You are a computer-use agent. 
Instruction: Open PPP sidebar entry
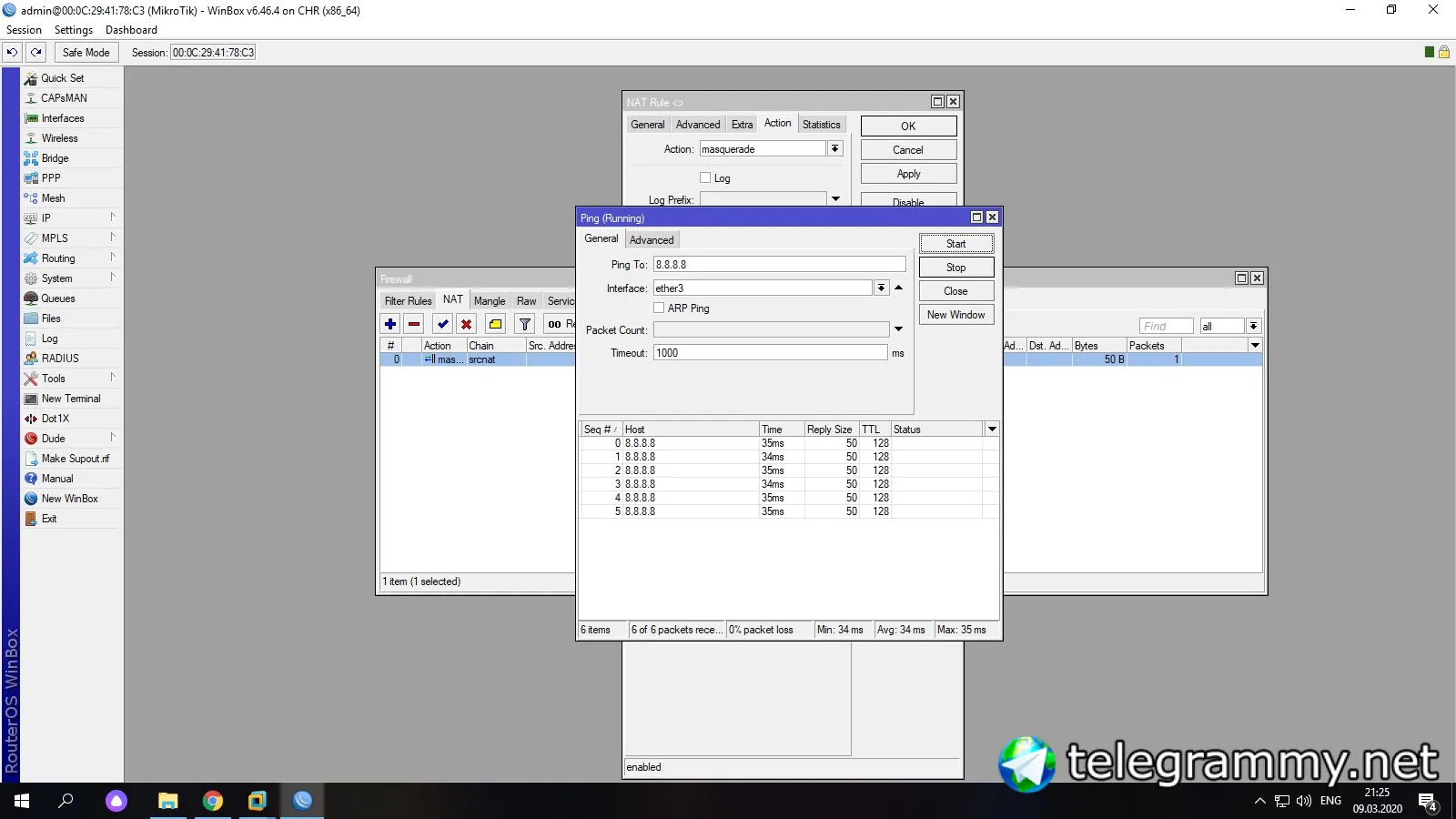[x=51, y=178]
